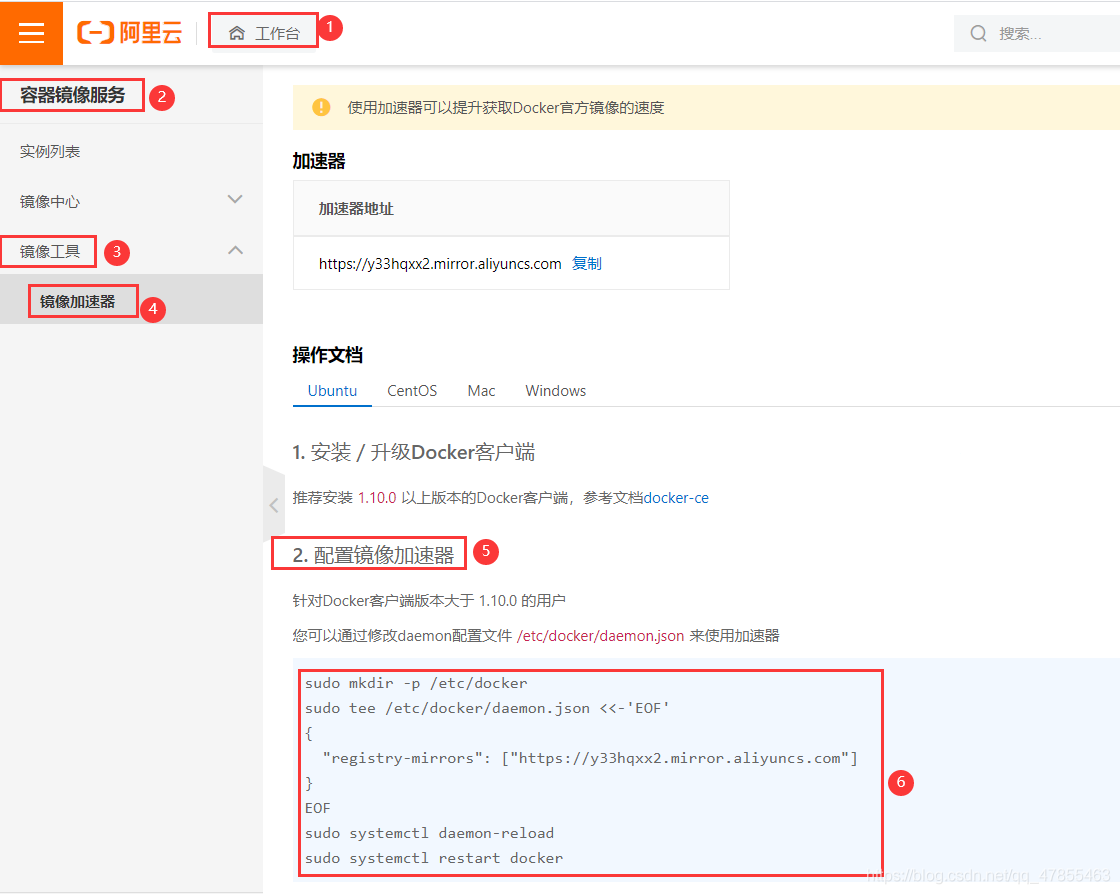Open the docker-ce documentation link
Image resolution: width=1120 pixels, height=894 pixels.
(676, 498)
